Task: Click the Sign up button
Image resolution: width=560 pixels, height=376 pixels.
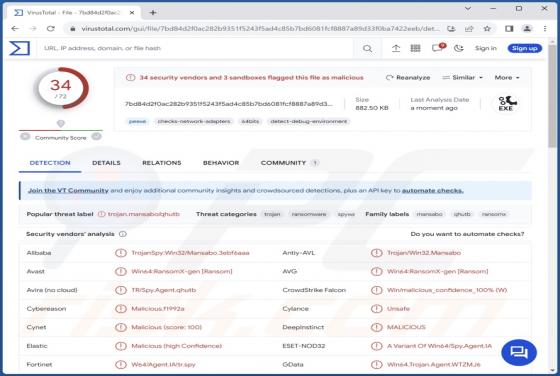Action: [x=525, y=48]
